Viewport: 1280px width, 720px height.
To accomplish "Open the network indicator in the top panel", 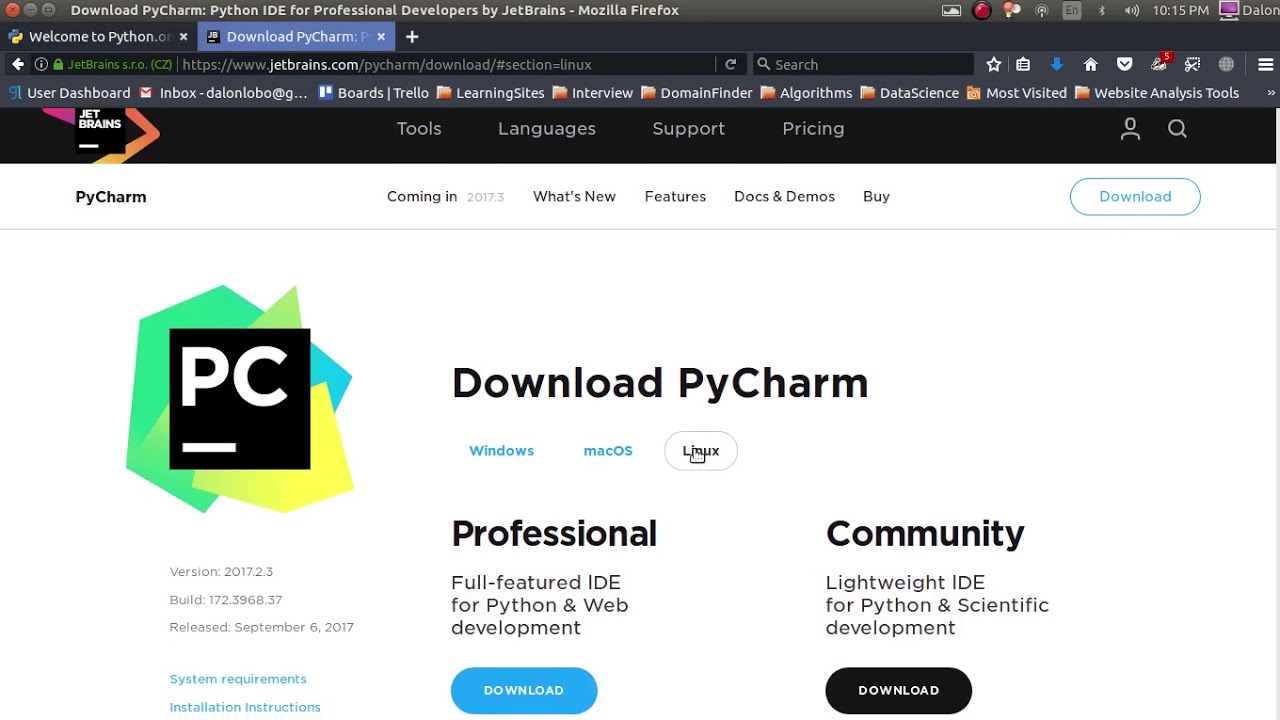I will [1041, 11].
